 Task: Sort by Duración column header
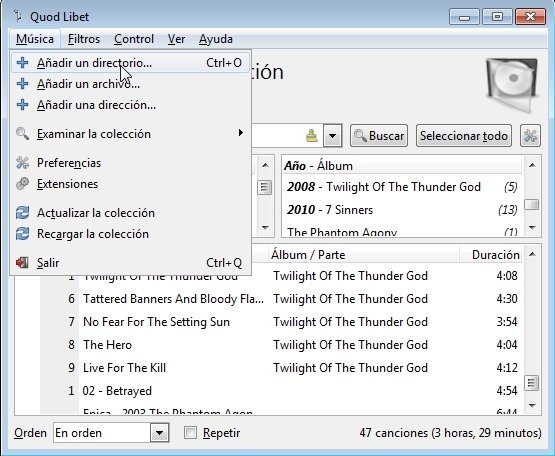click(x=491, y=255)
